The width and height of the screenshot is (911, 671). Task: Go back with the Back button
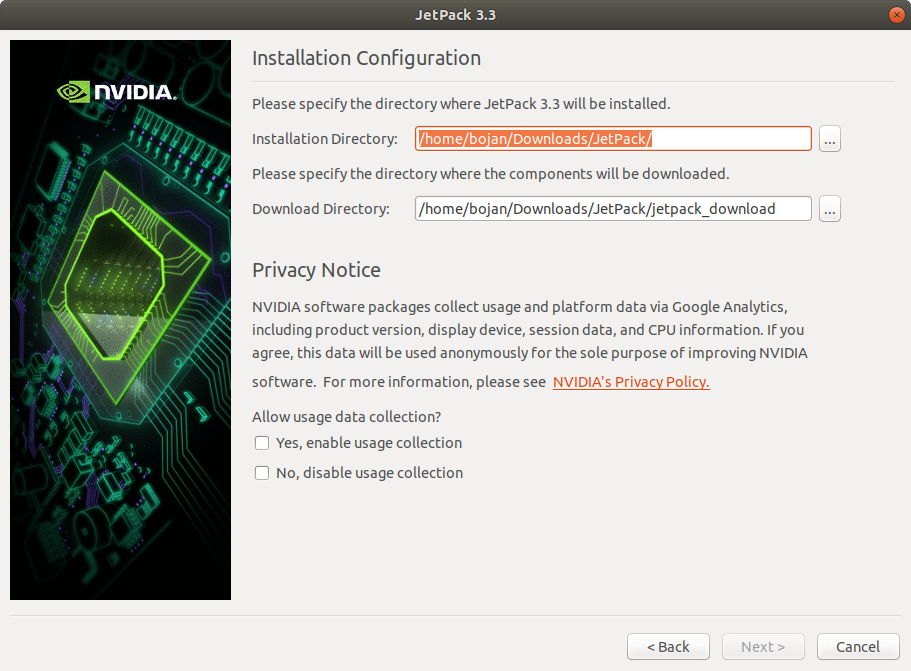668,647
